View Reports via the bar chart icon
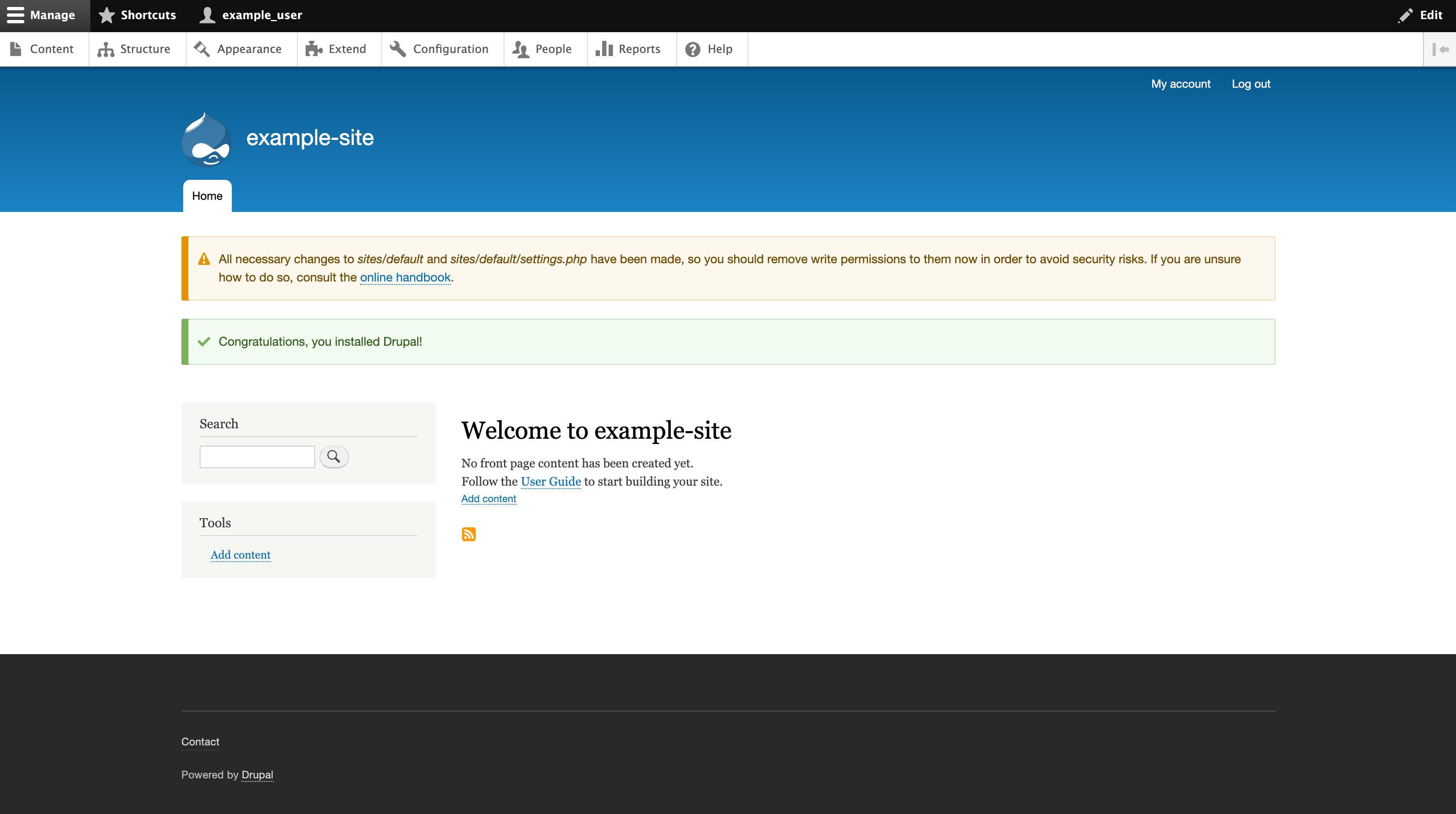 tap(604, 49)
